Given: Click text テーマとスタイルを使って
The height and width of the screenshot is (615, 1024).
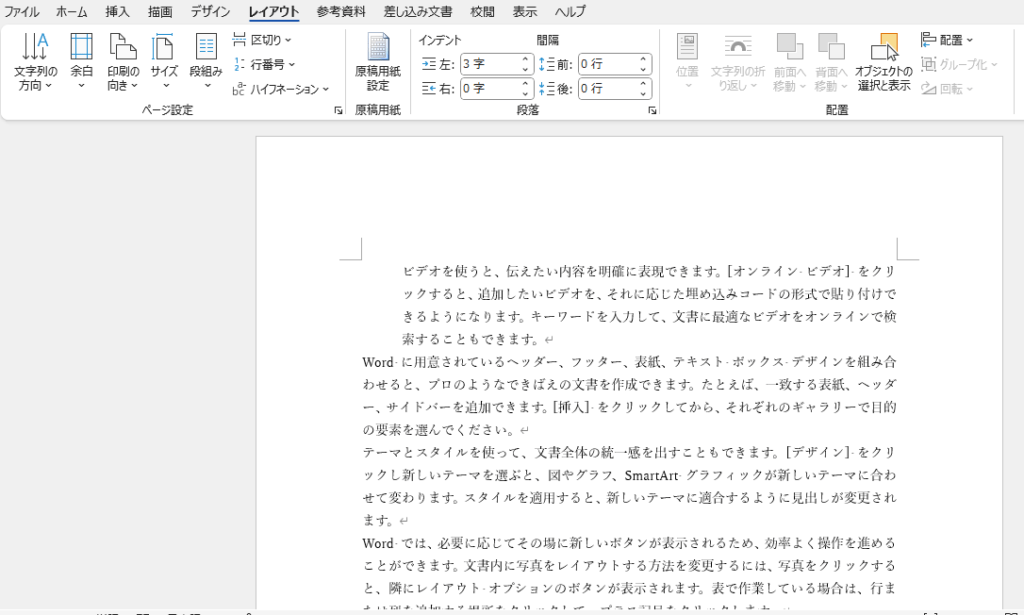Looking at the screenshot, I should click(442, 452).
